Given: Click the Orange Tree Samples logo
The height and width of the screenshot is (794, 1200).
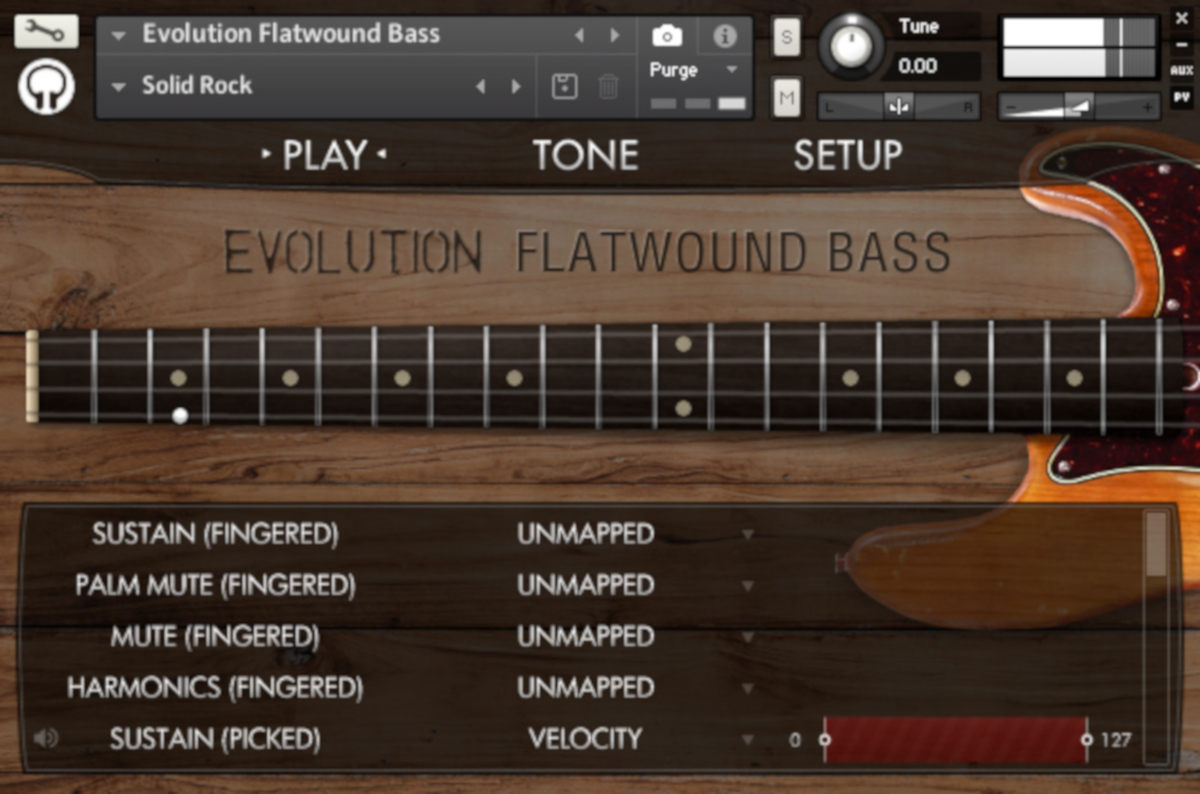Looking at the screenshot, I should point(46,87).
